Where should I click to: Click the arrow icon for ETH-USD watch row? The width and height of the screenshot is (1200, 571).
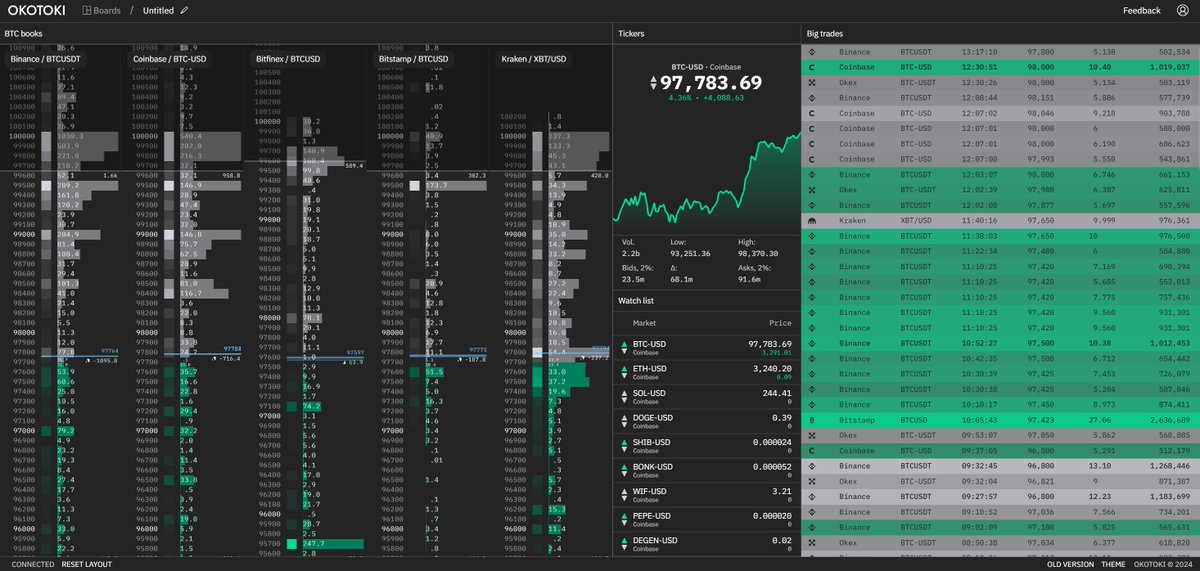pos(624,372)
